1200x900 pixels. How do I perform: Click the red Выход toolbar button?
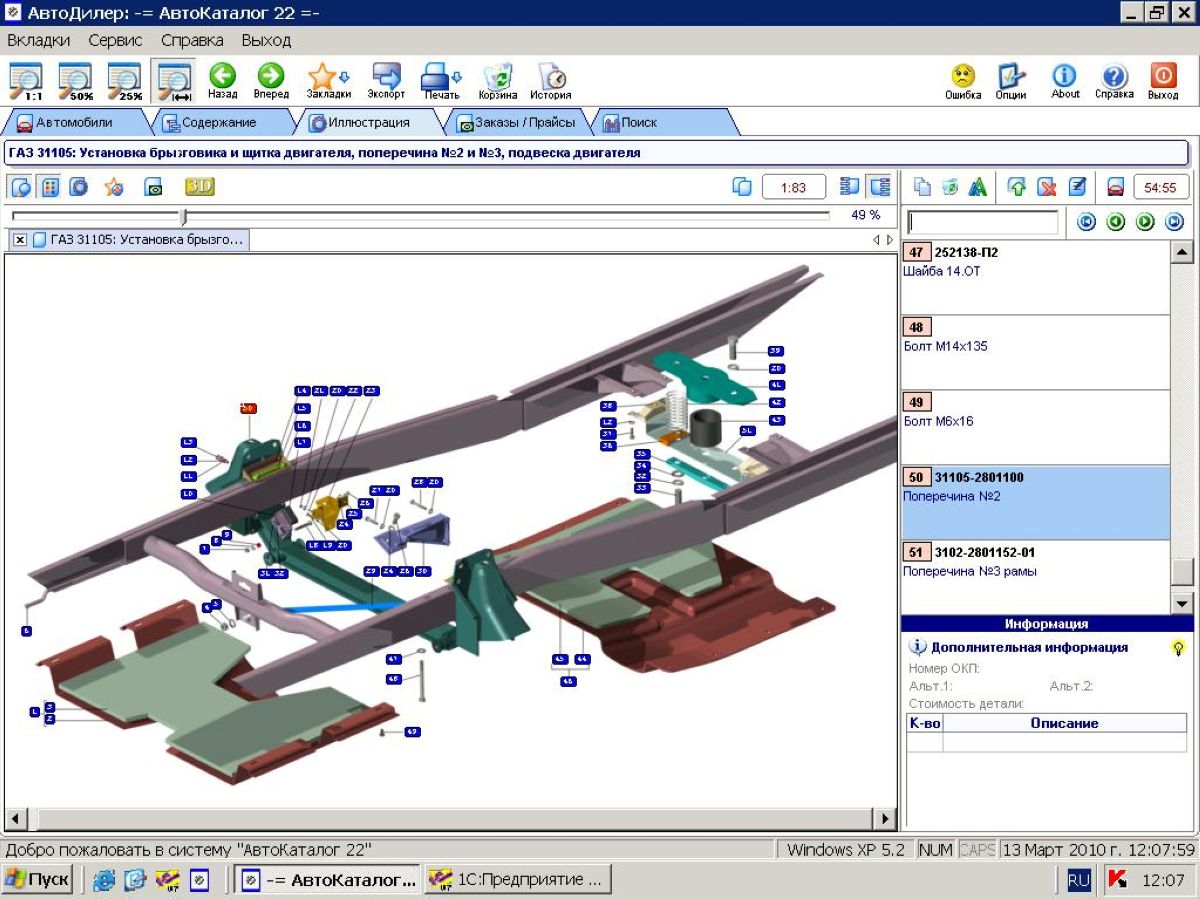point(1163,80)
